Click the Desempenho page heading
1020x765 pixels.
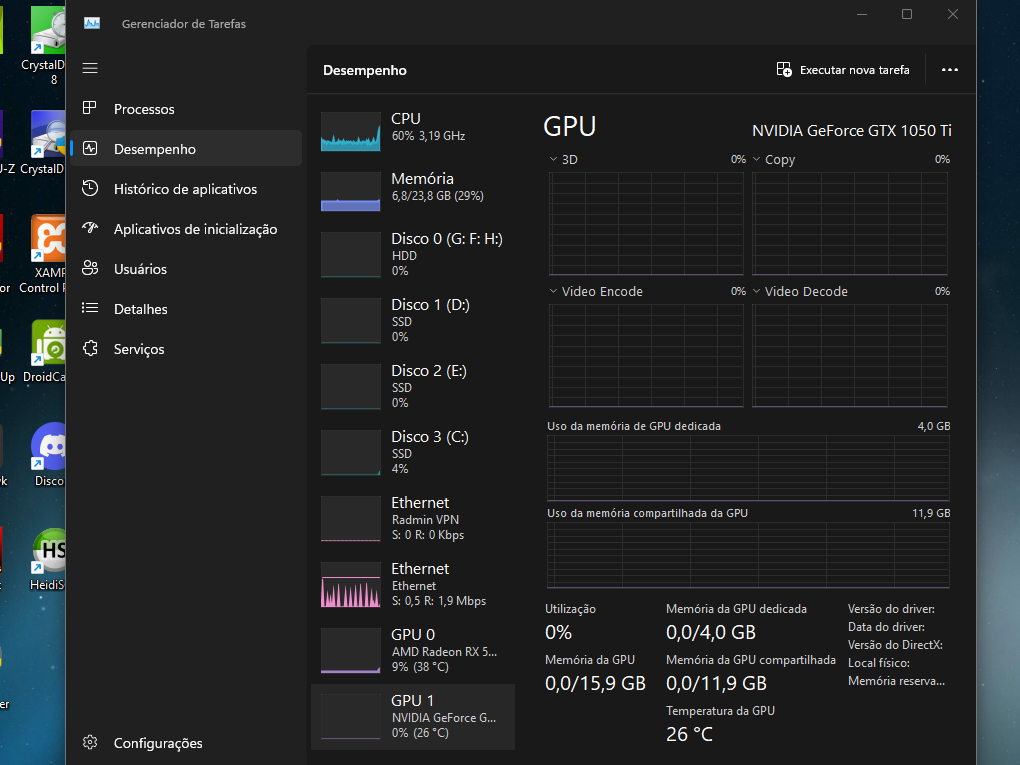365,70
